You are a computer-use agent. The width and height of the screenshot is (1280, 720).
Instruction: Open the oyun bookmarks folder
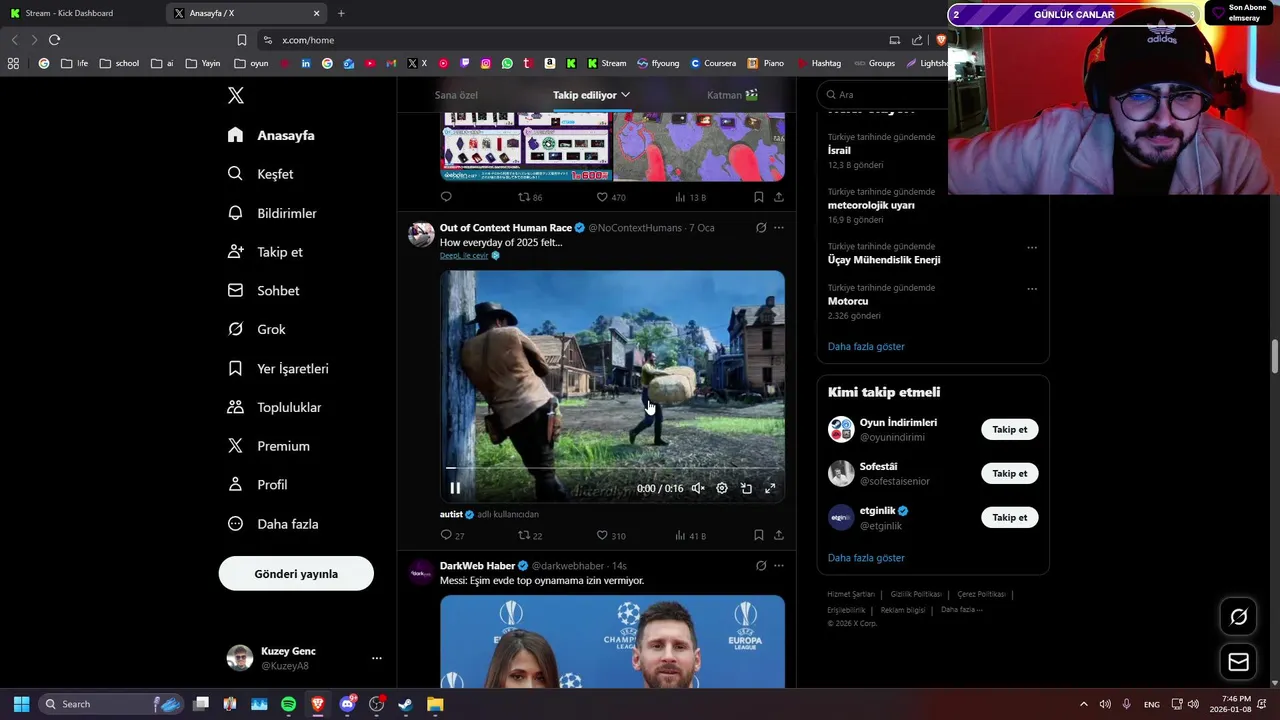click(251, 63)
